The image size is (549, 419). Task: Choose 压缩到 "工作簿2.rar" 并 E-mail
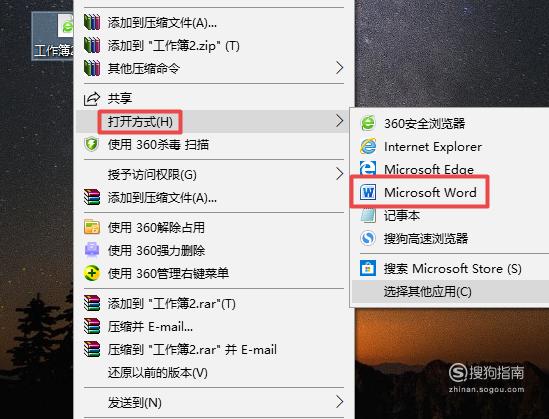[x=214, y=349]
